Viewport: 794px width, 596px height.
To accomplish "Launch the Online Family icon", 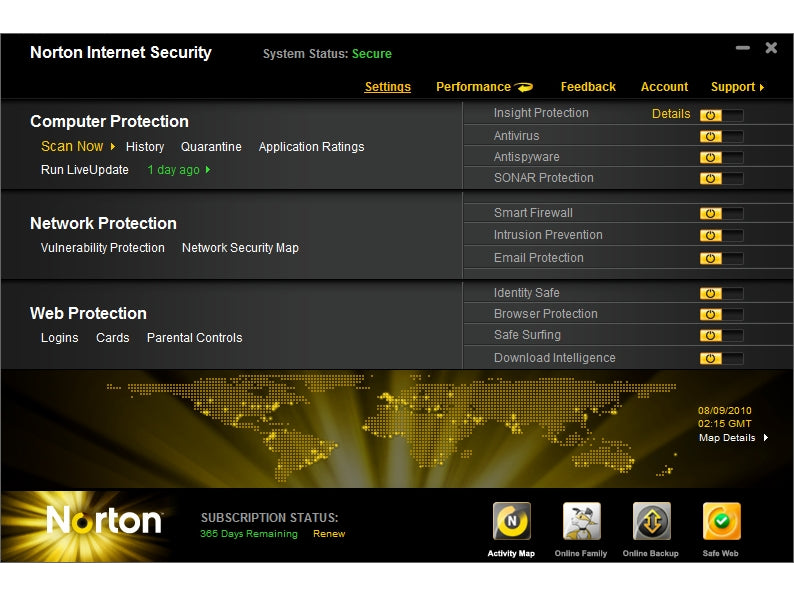I will 581,522.
